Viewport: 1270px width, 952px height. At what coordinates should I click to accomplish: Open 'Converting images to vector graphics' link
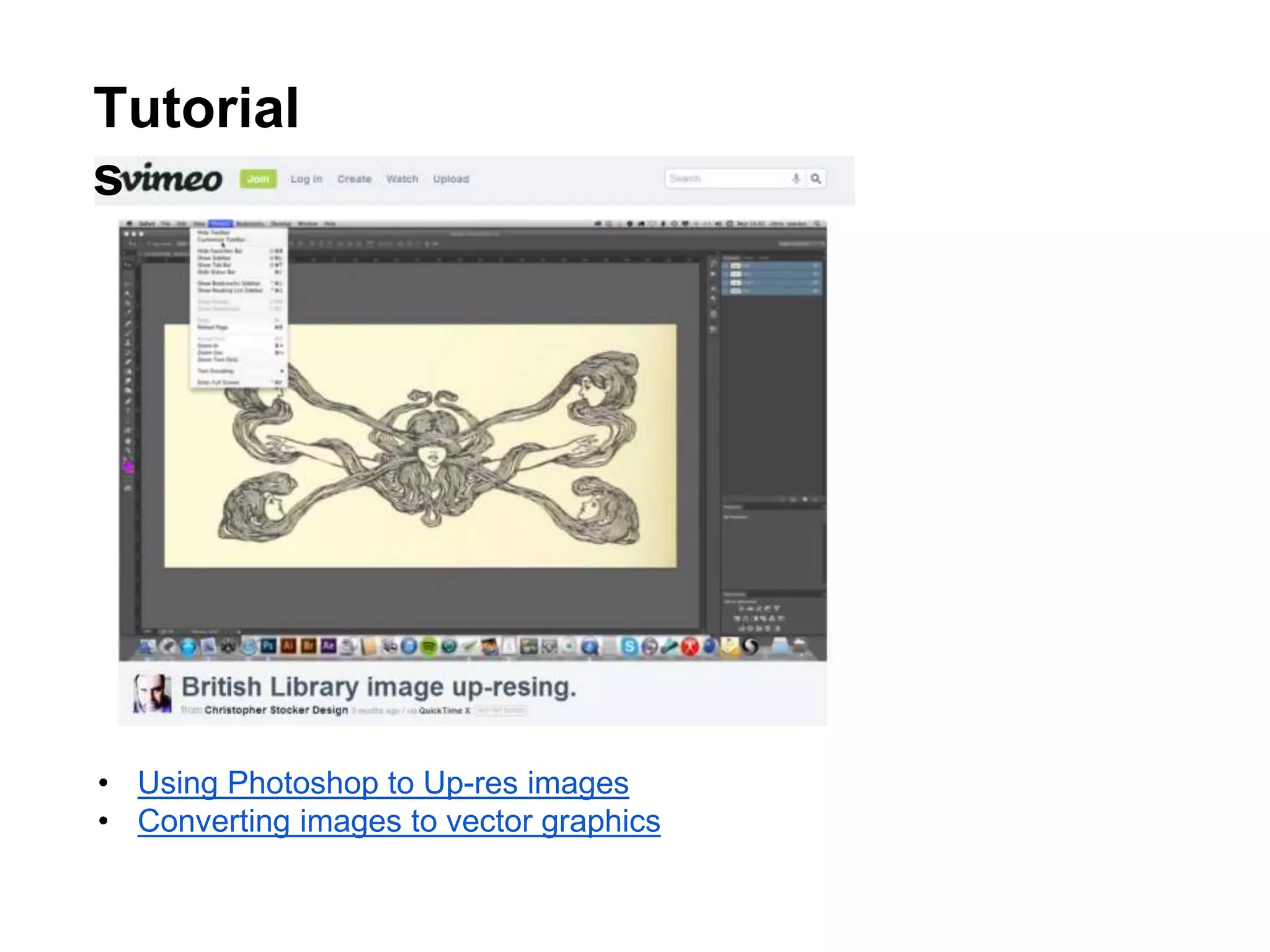[x=399, y=821]
